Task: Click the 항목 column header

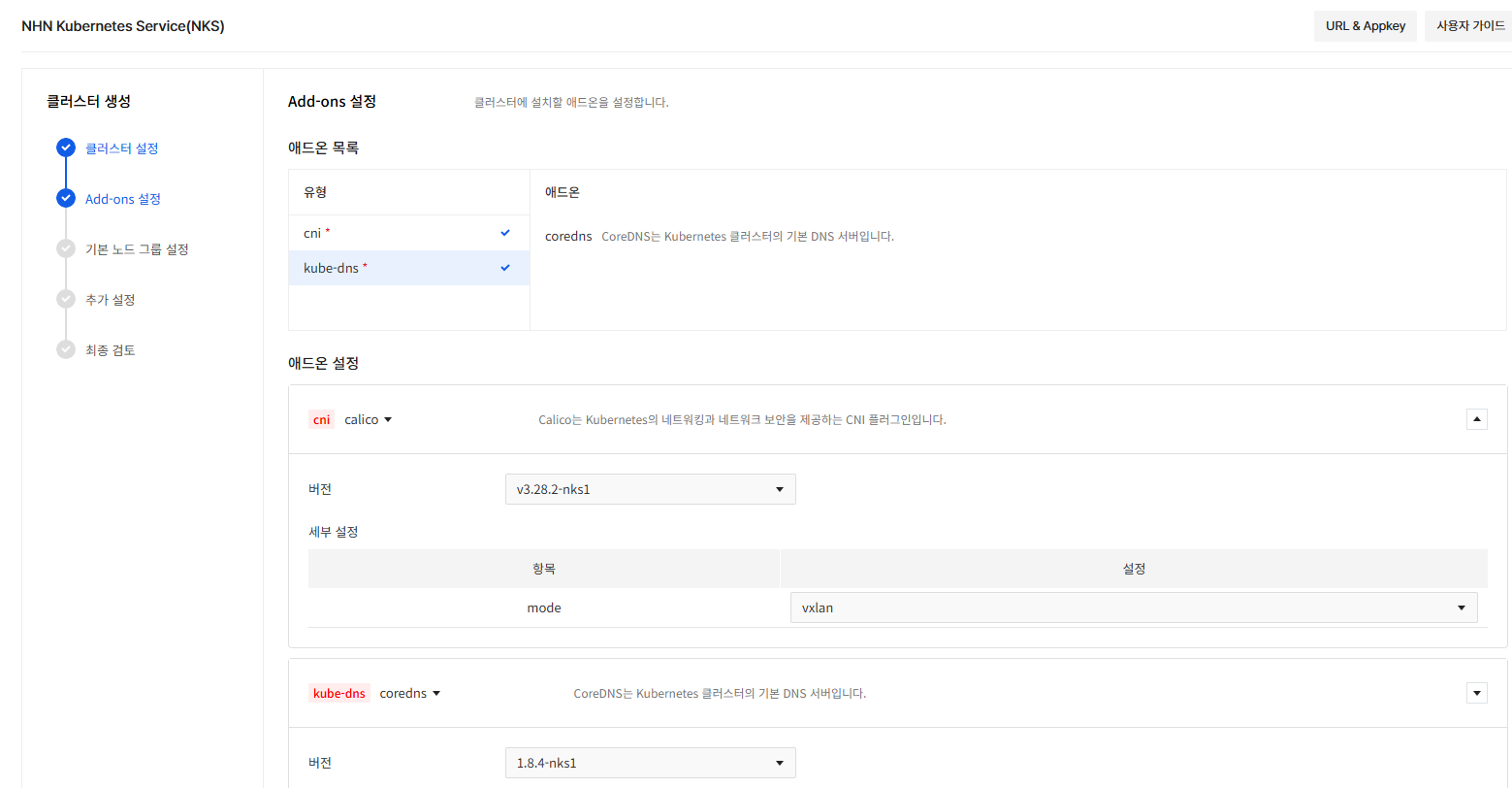Action: pyautogui.click(x=544, y=569)
